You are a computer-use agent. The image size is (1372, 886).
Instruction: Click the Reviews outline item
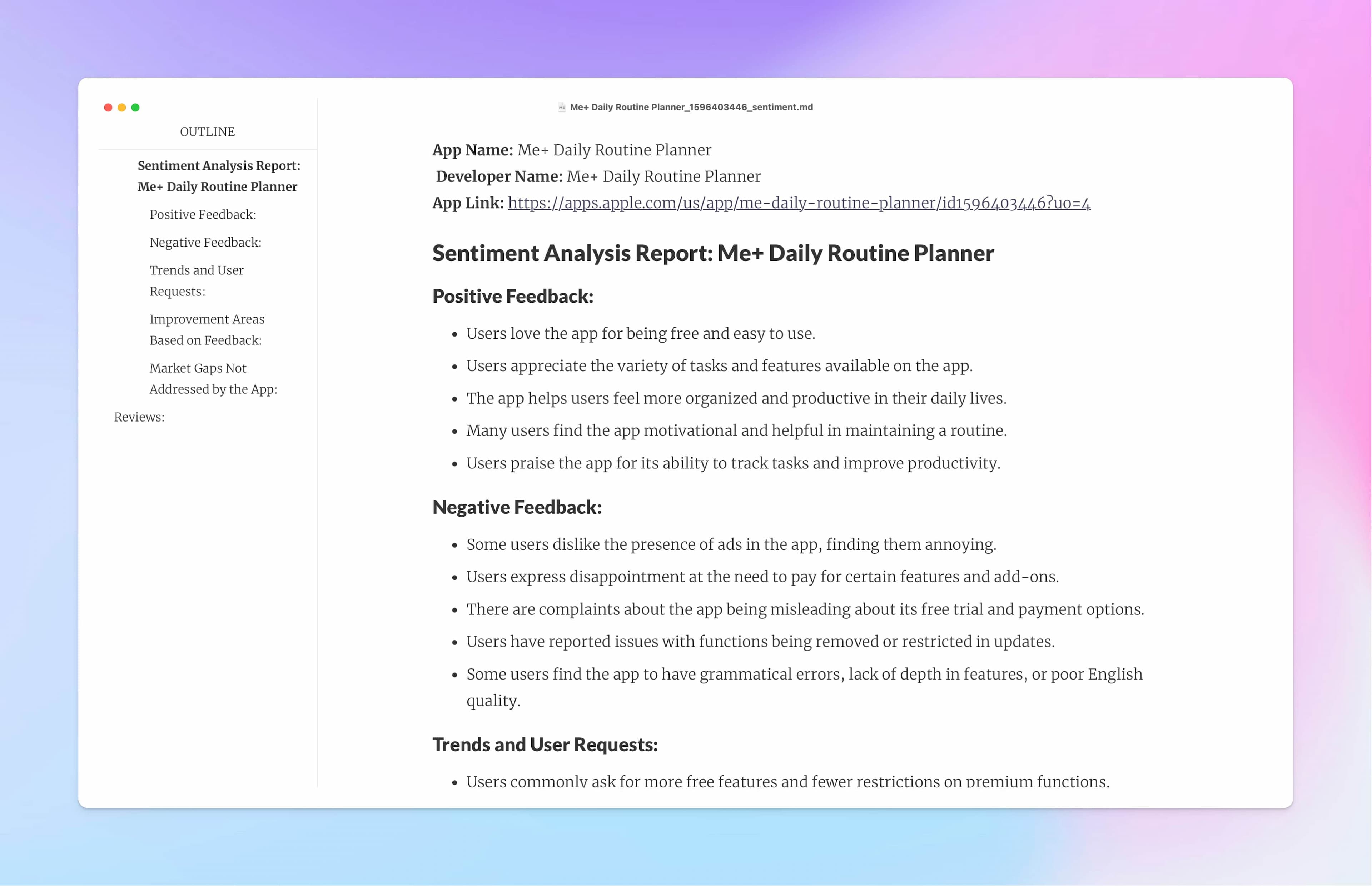point(140,416)
